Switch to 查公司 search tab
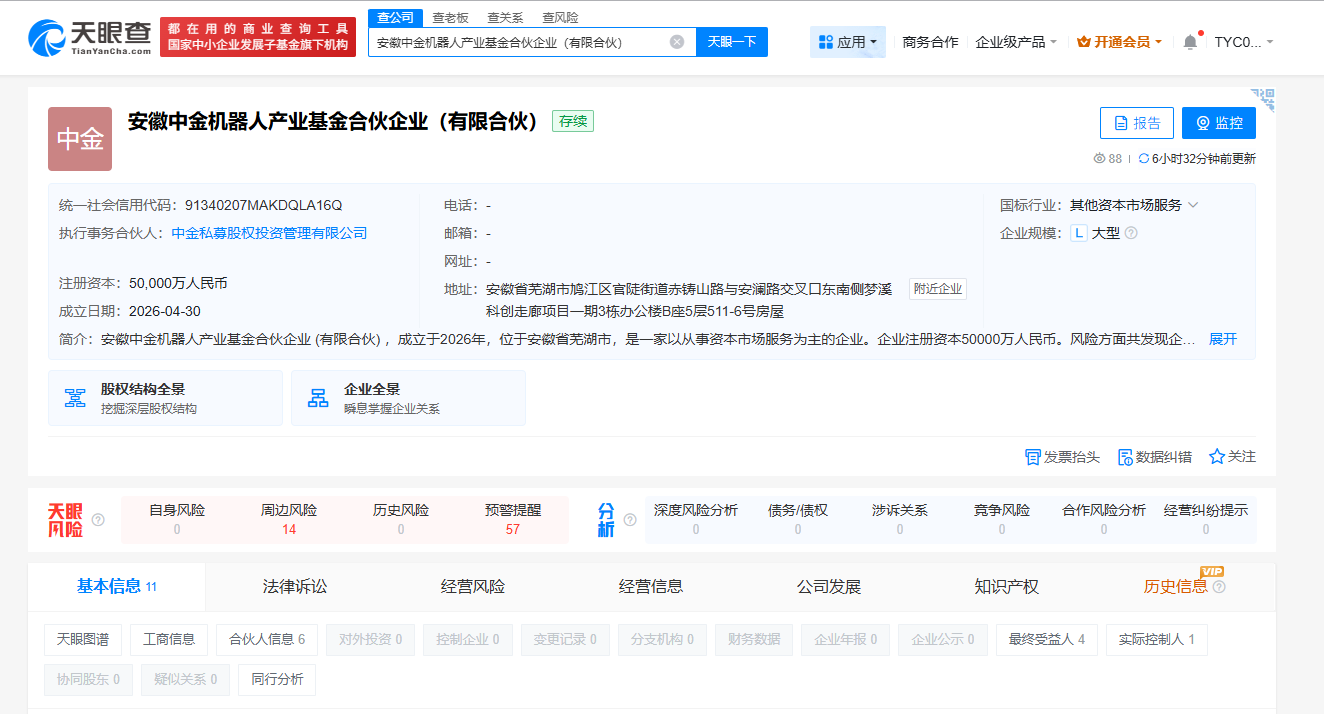Image resolution: width=1324 pixels, height=714 pixels. pos(395,17)
